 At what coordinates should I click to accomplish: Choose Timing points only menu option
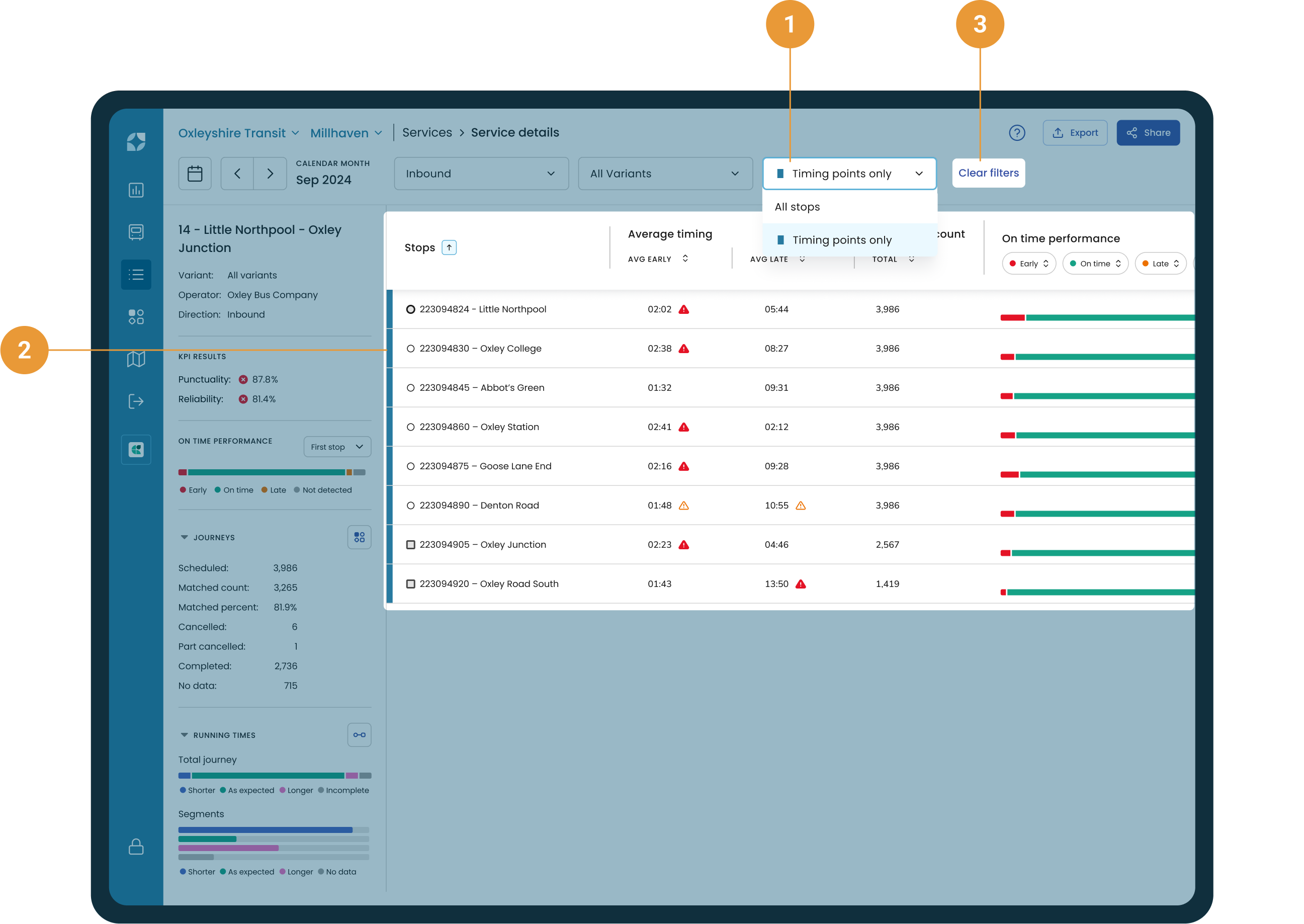841,240
